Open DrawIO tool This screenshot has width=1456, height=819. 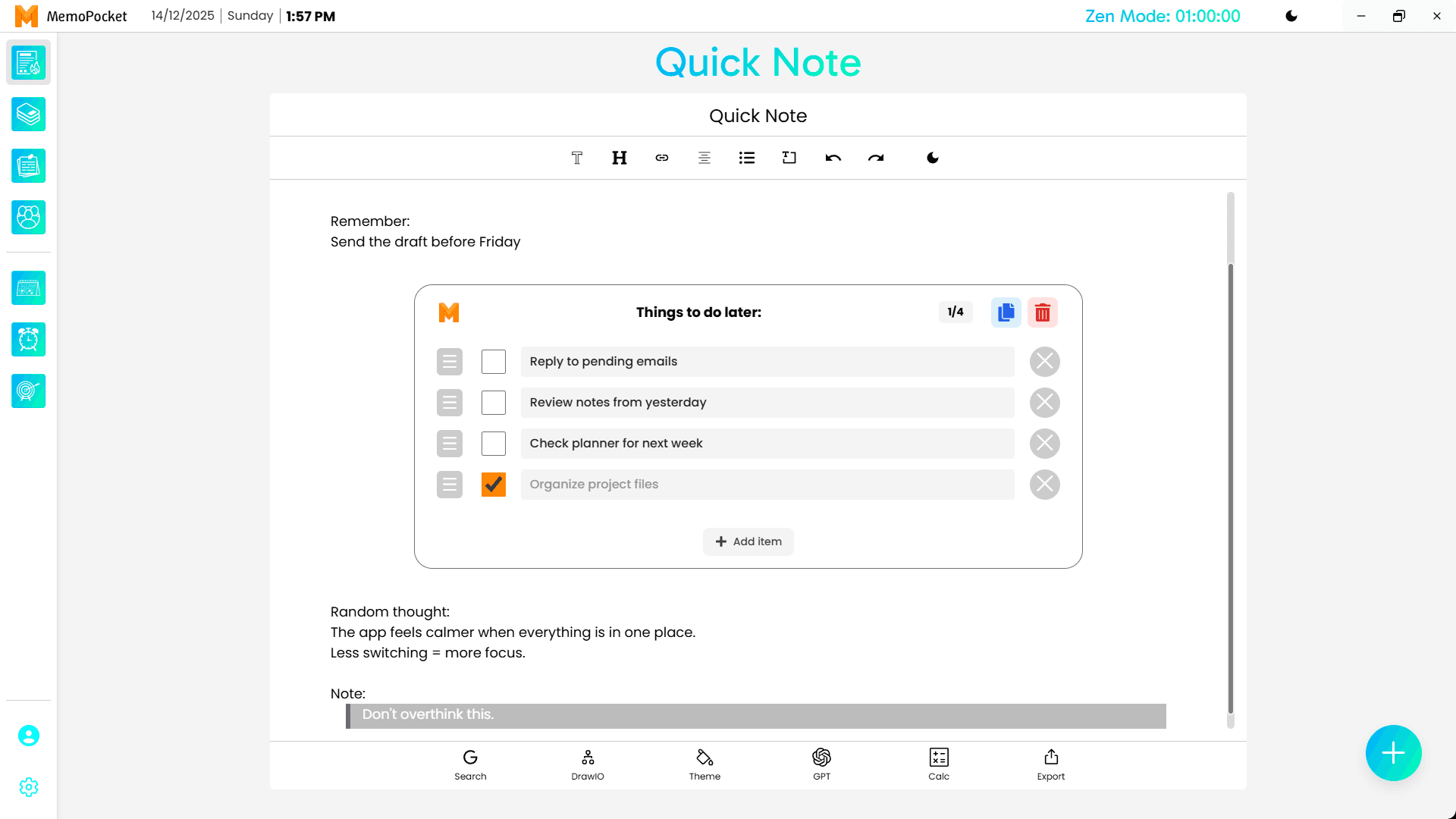click(x=588, y=764)
